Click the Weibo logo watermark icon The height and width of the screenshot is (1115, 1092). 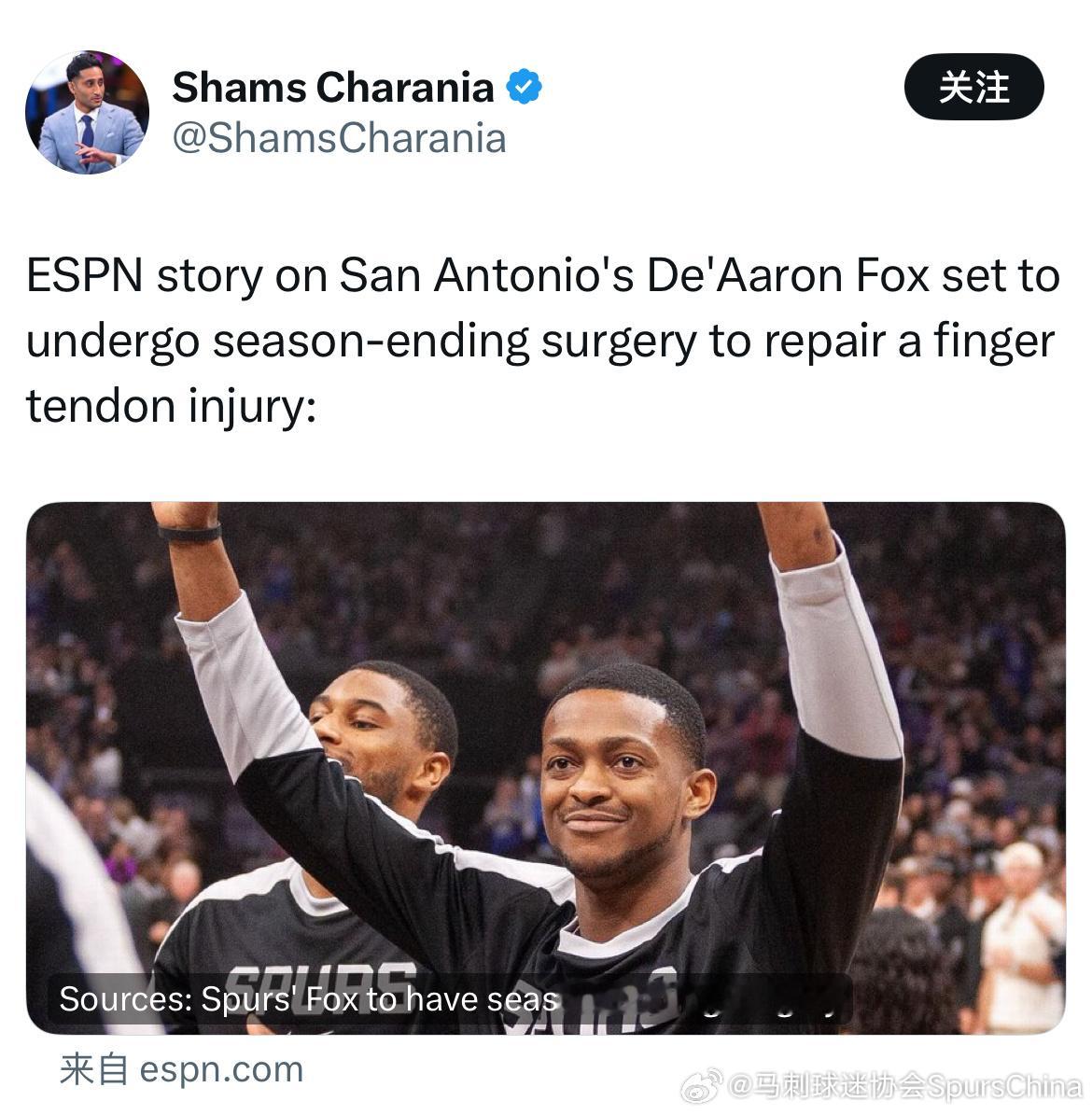click(702, 1086)
